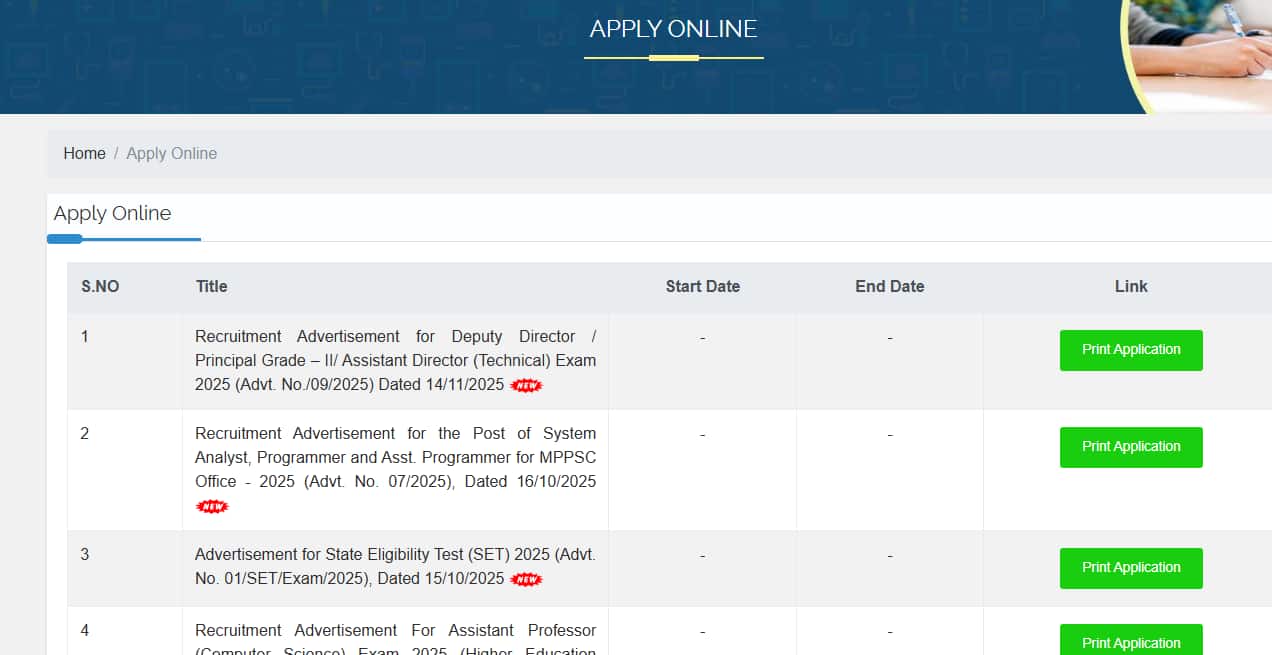This screenshot has height=655, width=1272.
Task: Click the Title column header
Action: click(x=211, y=286)
